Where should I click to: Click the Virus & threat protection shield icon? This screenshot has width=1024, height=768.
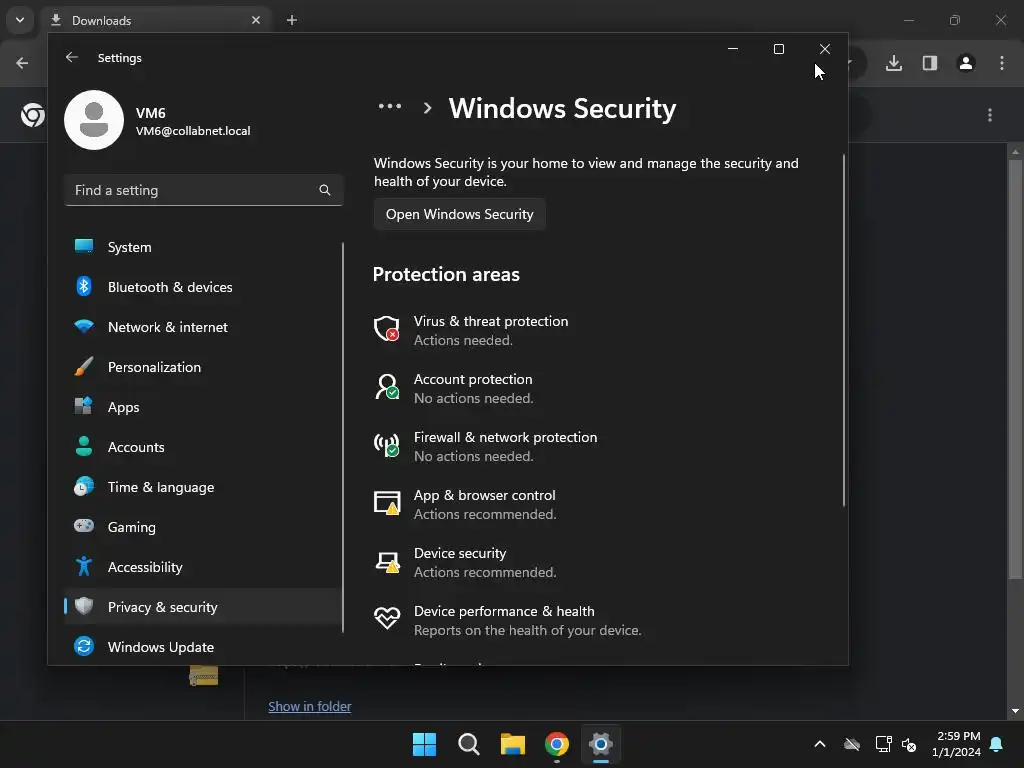387,328
